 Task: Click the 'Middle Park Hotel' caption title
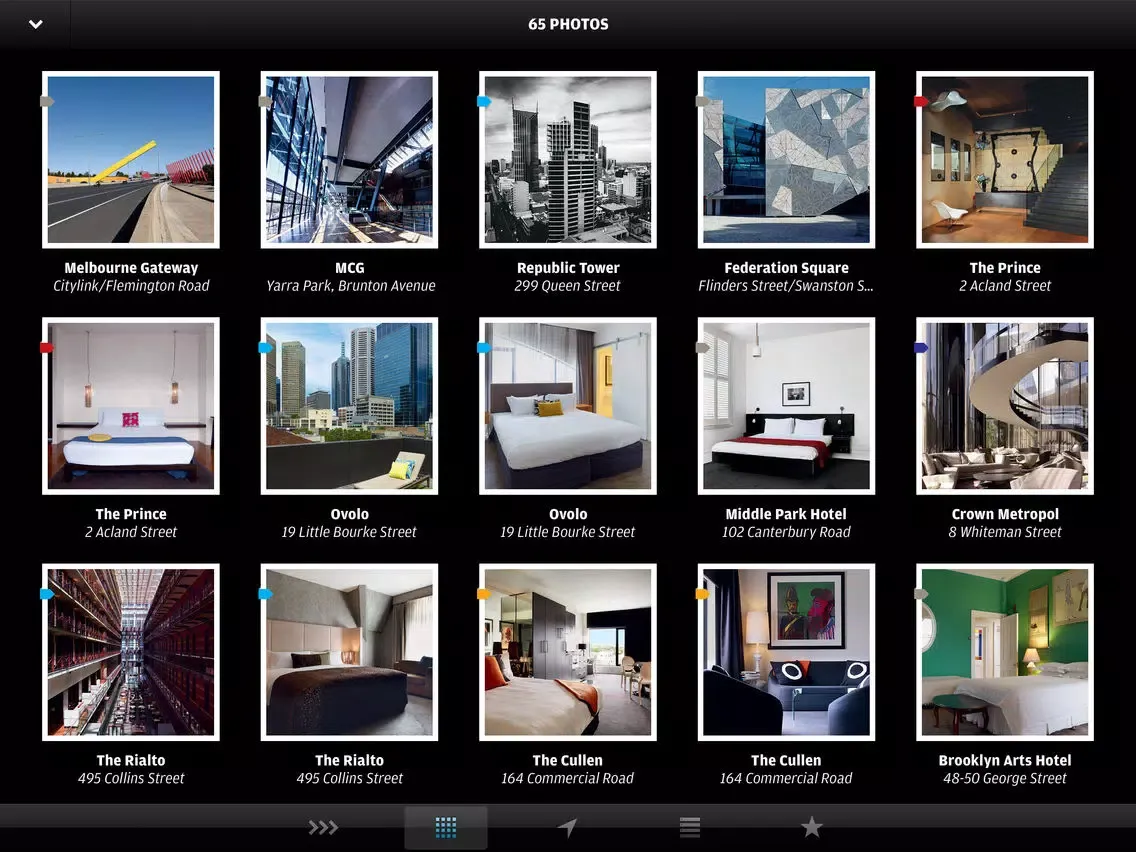click(786, 514)
